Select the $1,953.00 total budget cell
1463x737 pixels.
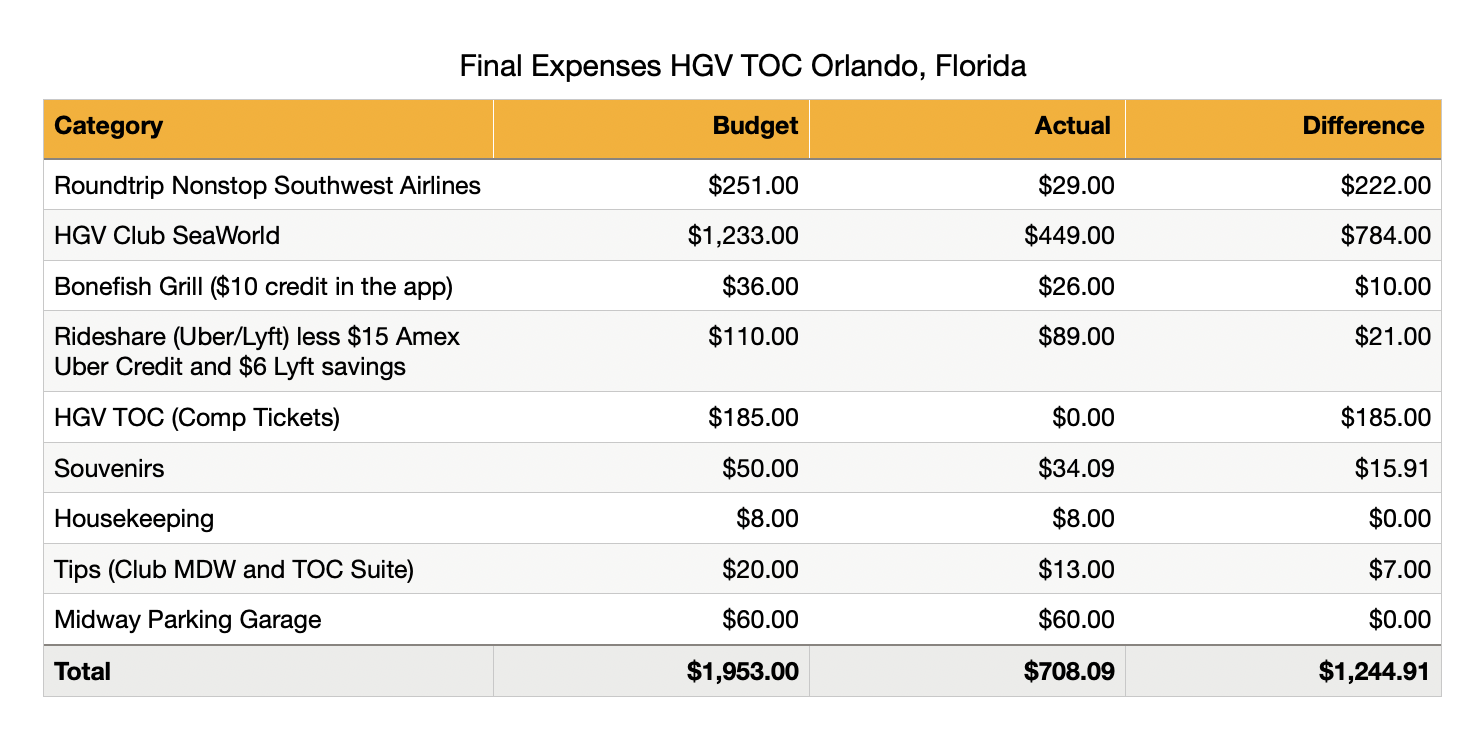click(743, 672)
